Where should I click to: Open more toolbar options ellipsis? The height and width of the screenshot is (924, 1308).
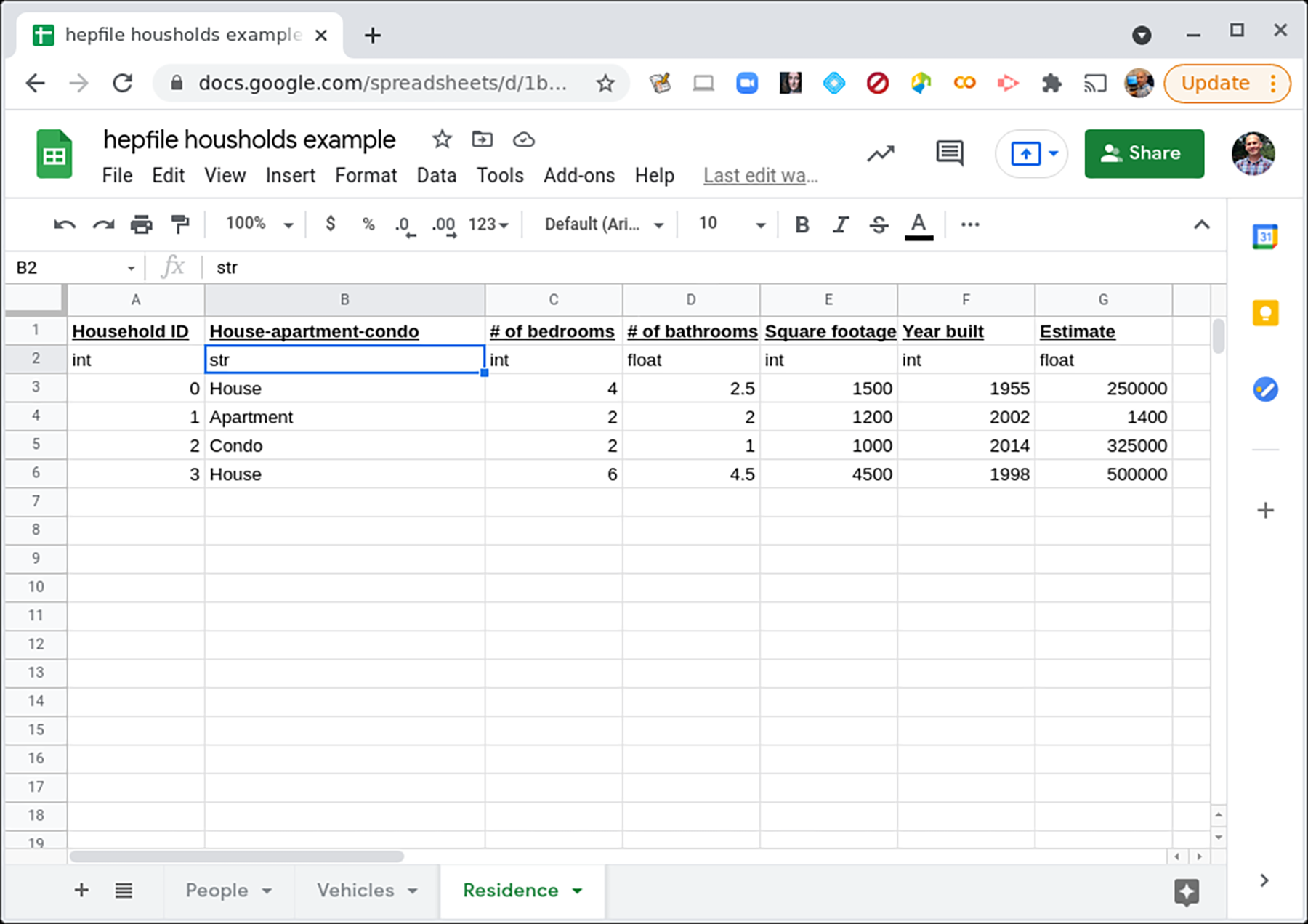pos(970,224)
